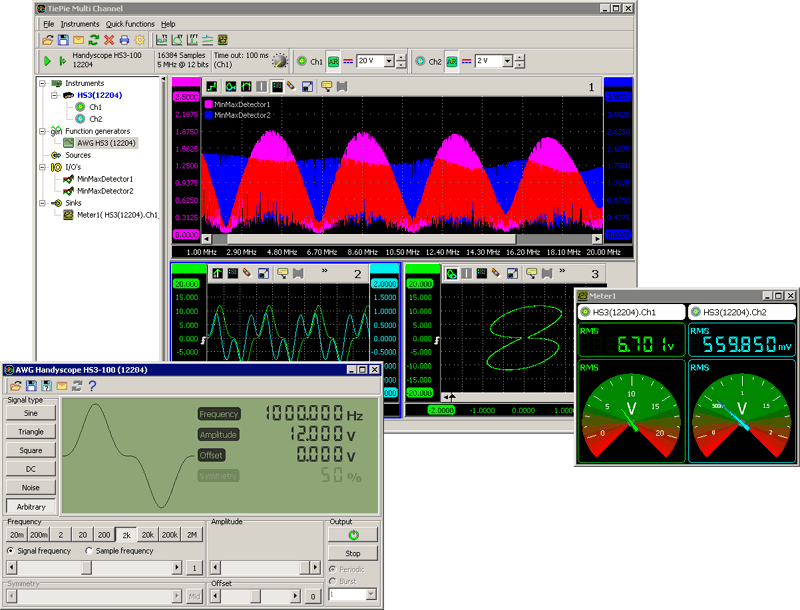Collapse the Instruments tree node

pyautogui.click(x=43, y=83)
